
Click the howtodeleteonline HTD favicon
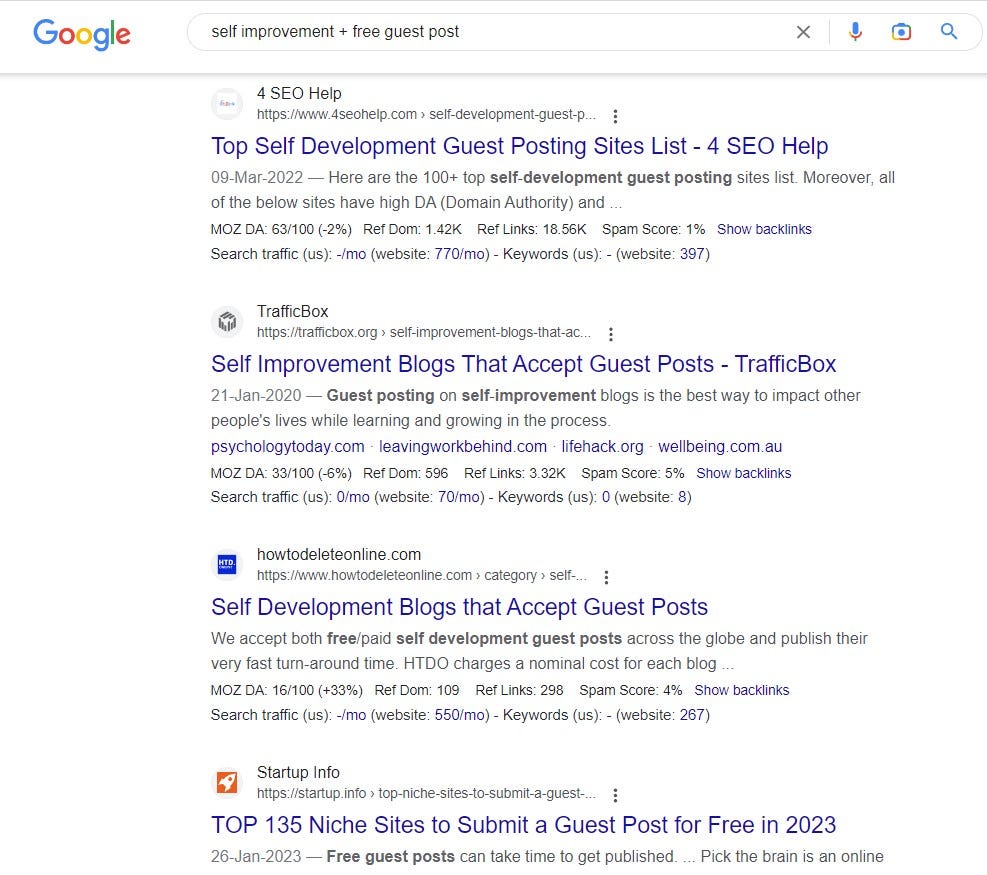coord(227,564)
